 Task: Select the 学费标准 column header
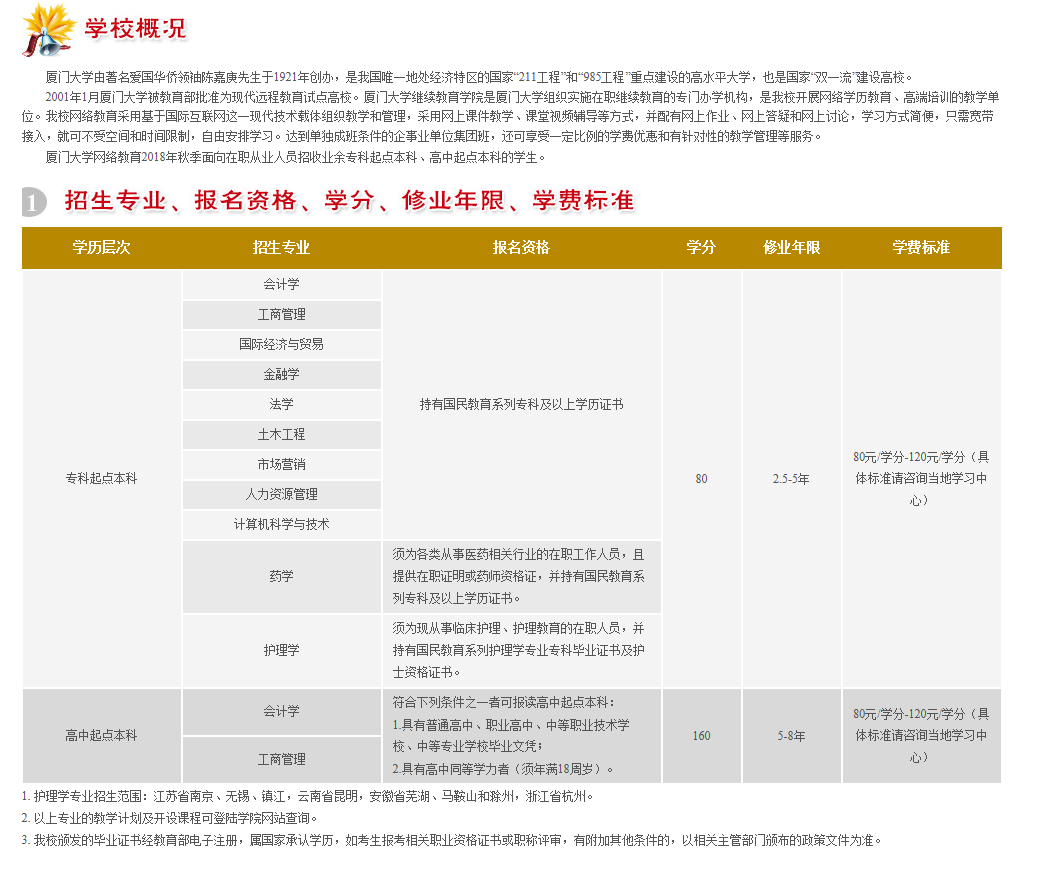coord(921,248)
